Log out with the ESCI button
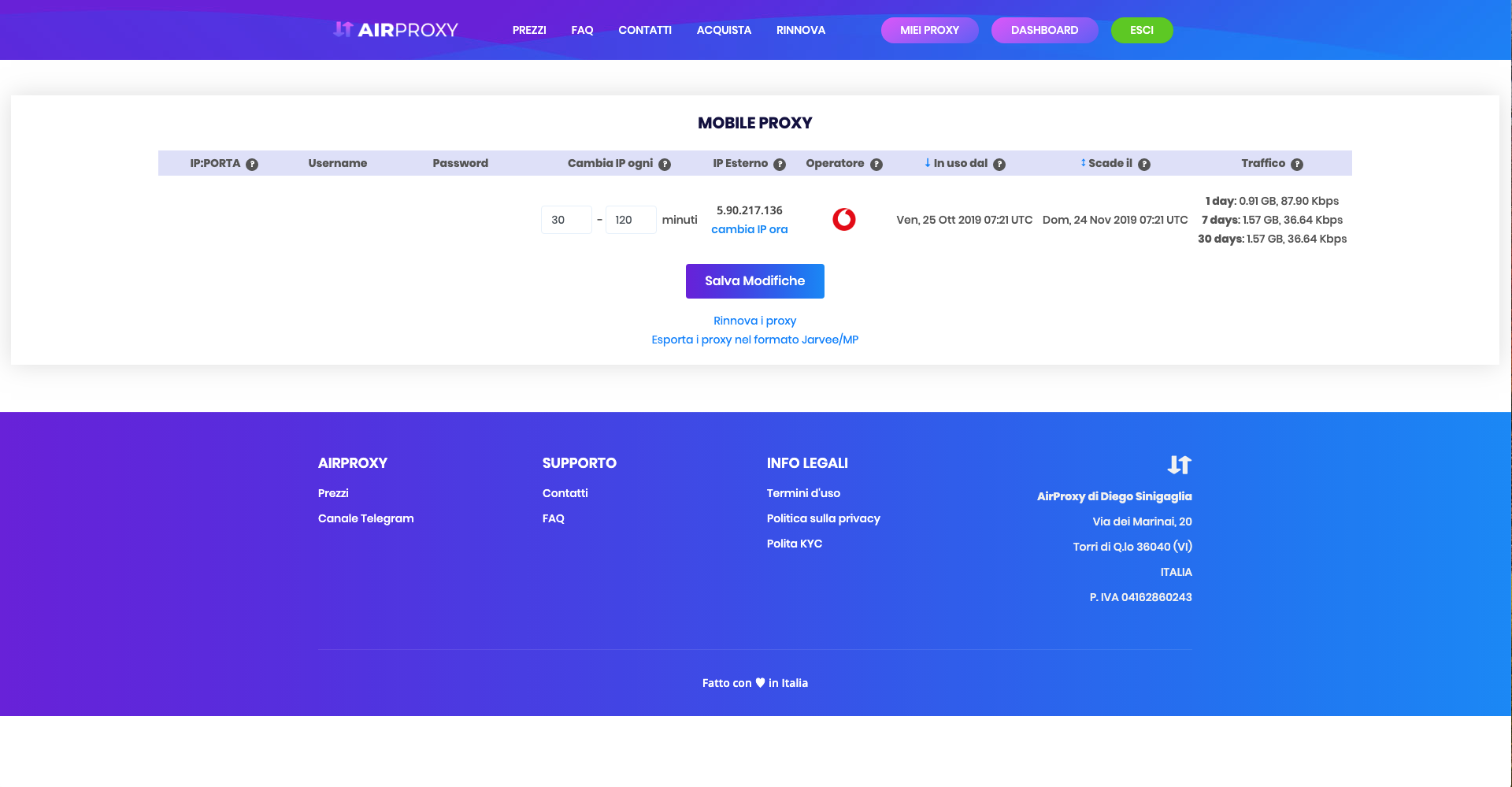1512x787 pixels. coord(1141,30)
